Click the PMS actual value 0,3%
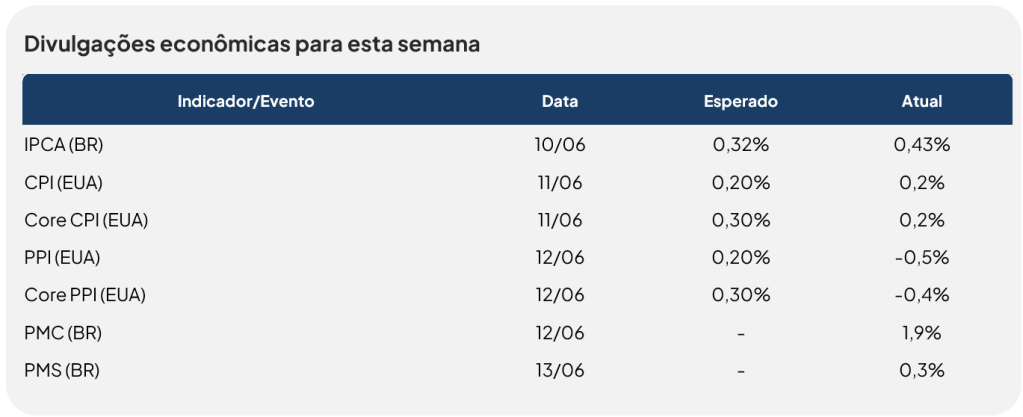Image resolution: width=1023 pixels, height=417 pixels. coord(922,371)
